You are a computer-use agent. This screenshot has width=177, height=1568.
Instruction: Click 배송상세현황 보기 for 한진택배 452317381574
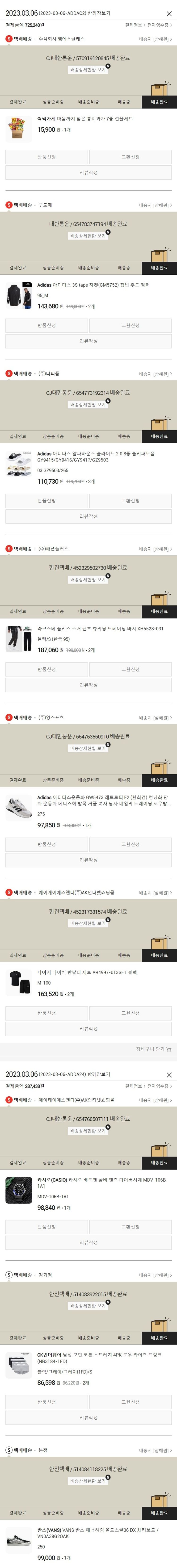88,923
